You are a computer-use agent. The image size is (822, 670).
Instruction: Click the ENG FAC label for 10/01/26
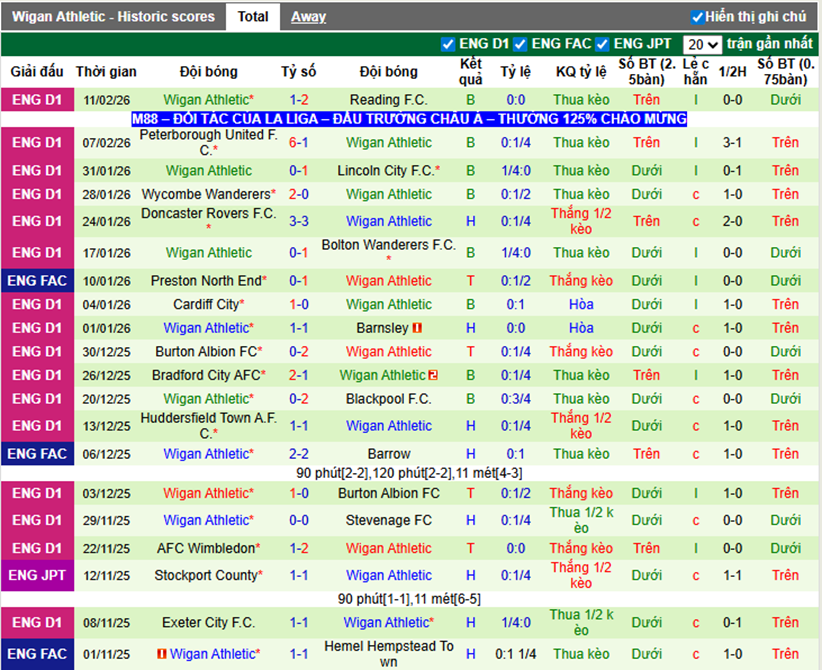click(x=37, y=281)
